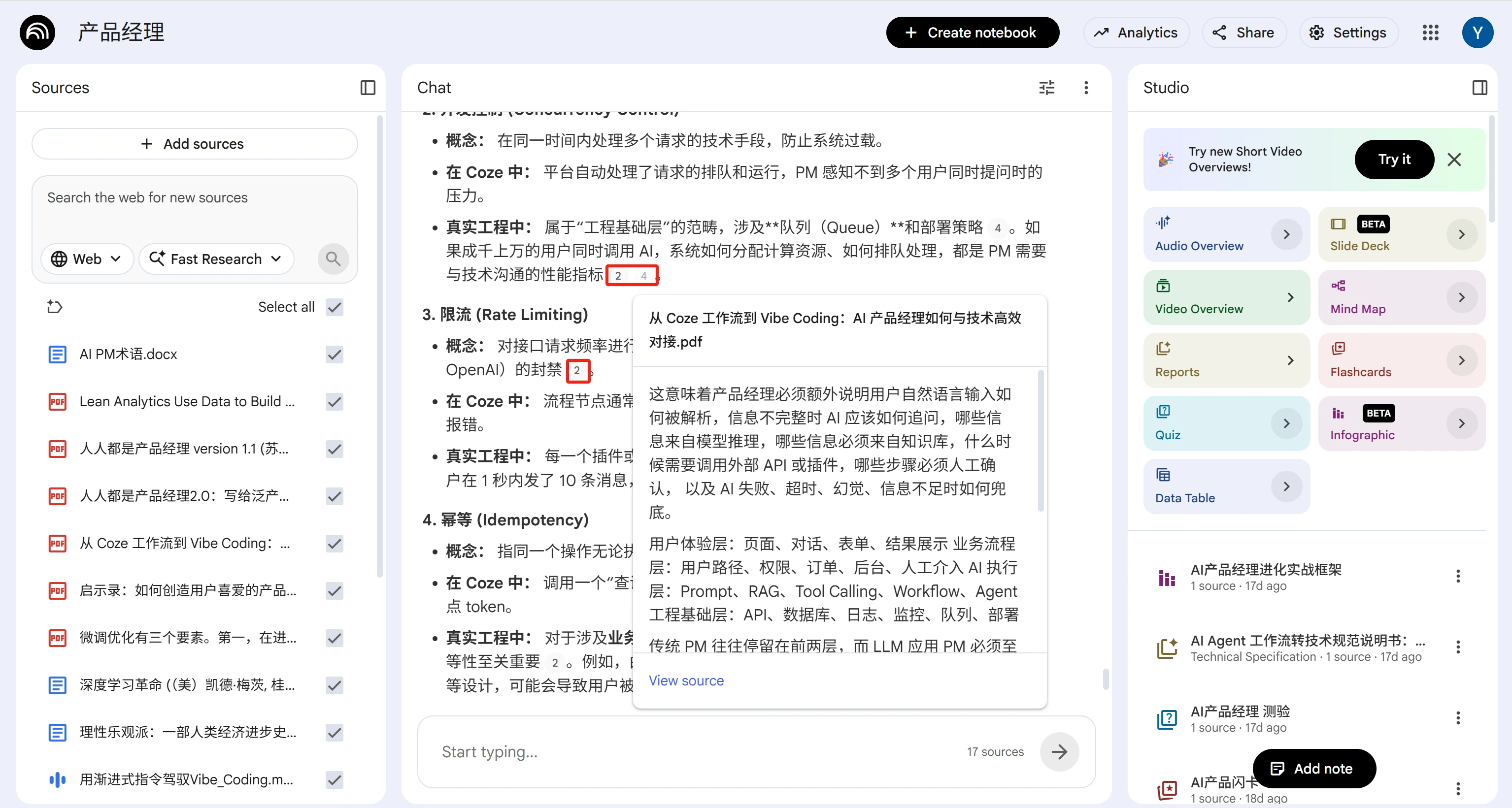The width and height of the screenshot is (1512, 808).
Task: Expand Data Table options arrow
Action: pyautogui.click(x=1286, y=486)
